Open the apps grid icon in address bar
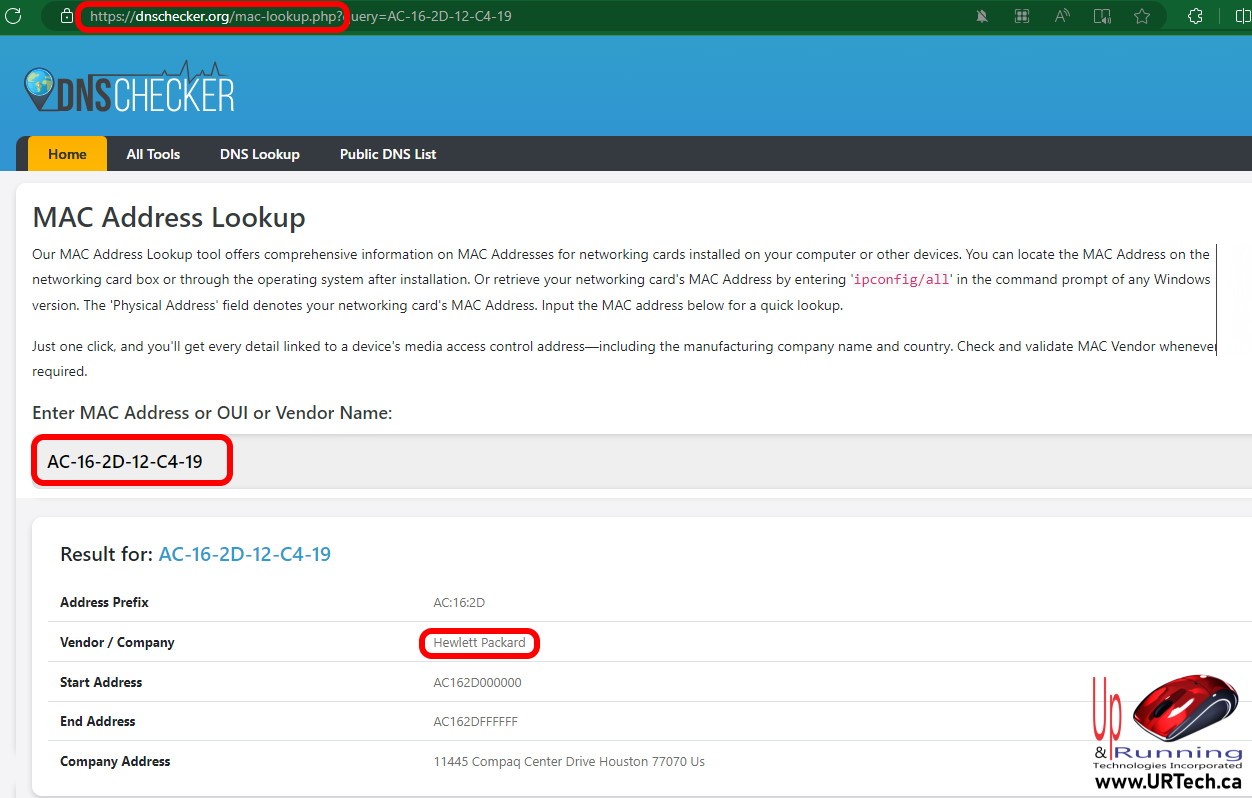 (x=1021, y=16)
